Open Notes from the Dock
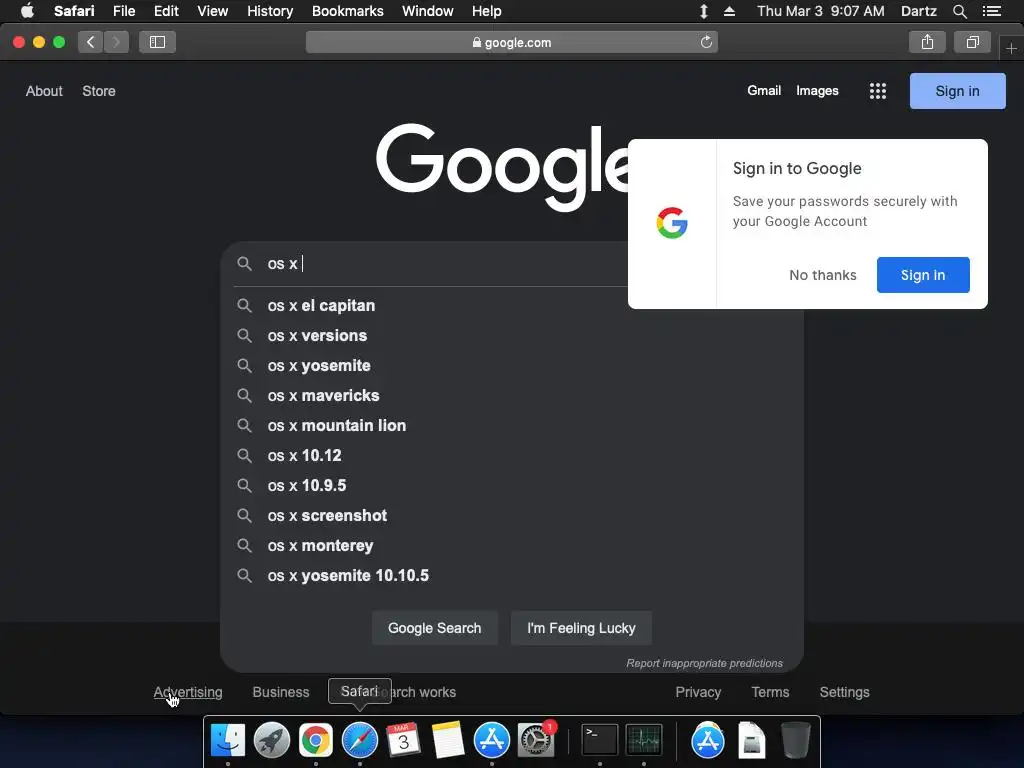This screenshot has height=768, width=1024. coord(448,741)
